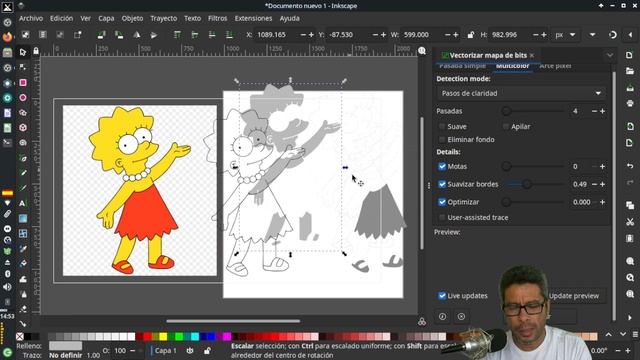
Task: Raise selection to top icon
Action: tap(177, 35)
